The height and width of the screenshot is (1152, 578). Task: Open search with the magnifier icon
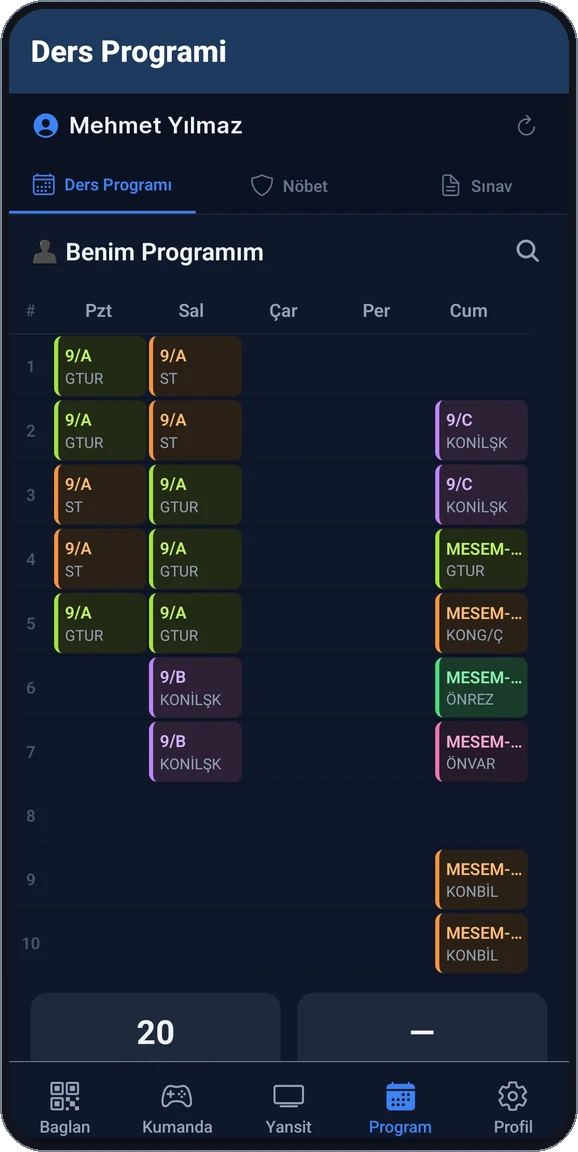527,251
